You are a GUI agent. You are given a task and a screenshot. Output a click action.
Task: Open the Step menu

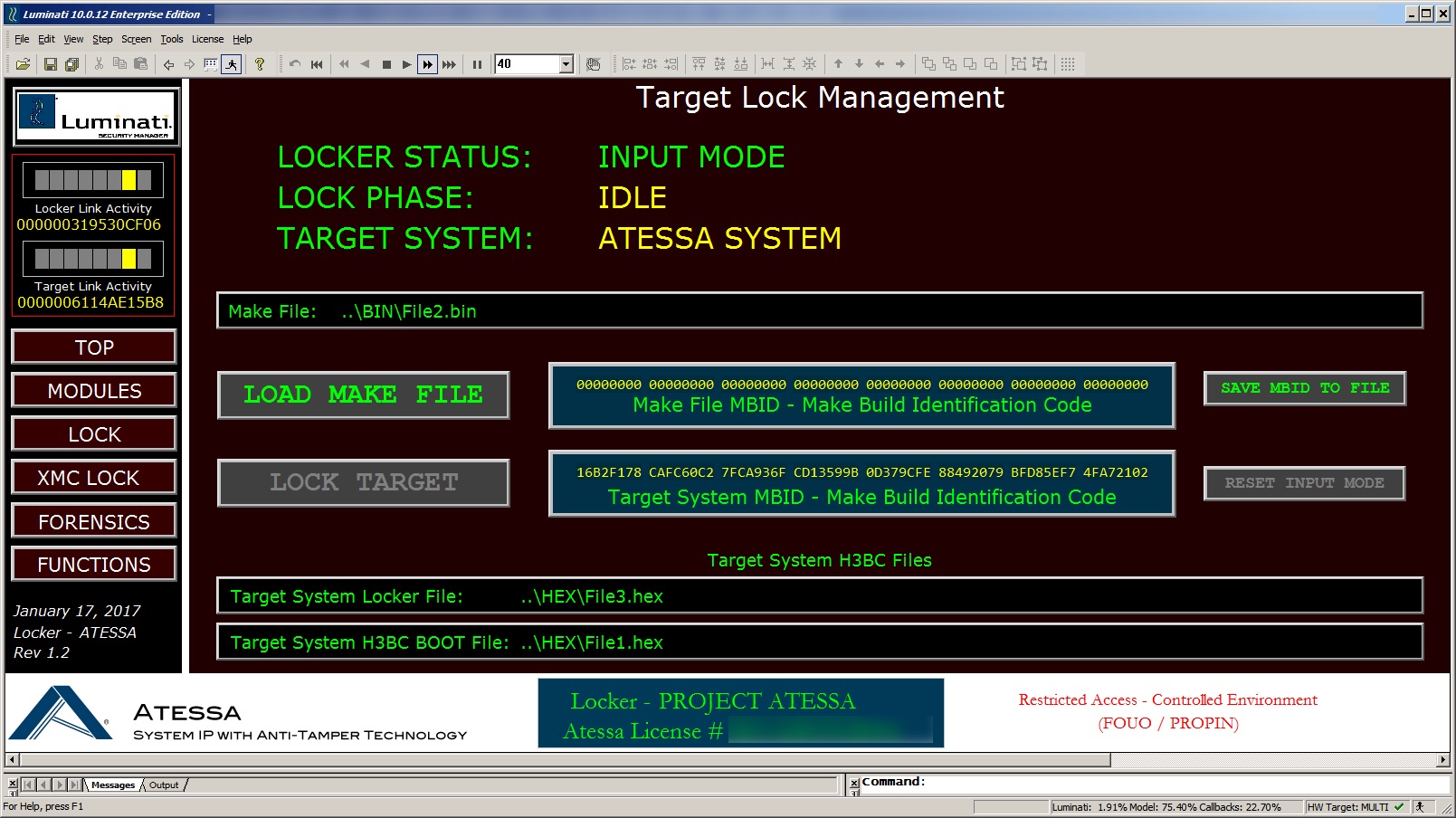click(102, 39)
